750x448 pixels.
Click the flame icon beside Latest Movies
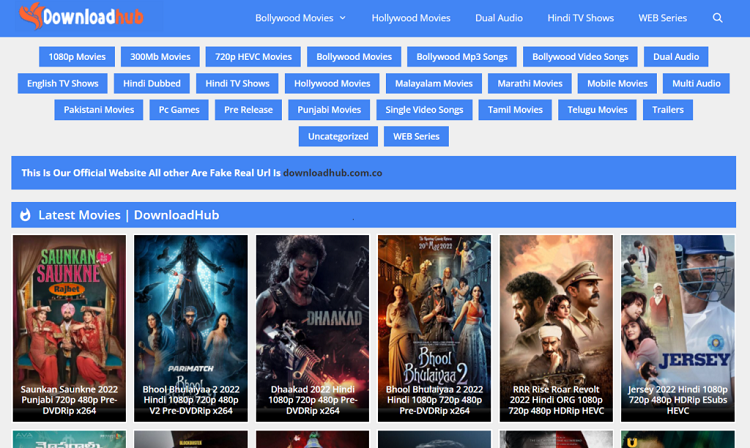point(25,215)
